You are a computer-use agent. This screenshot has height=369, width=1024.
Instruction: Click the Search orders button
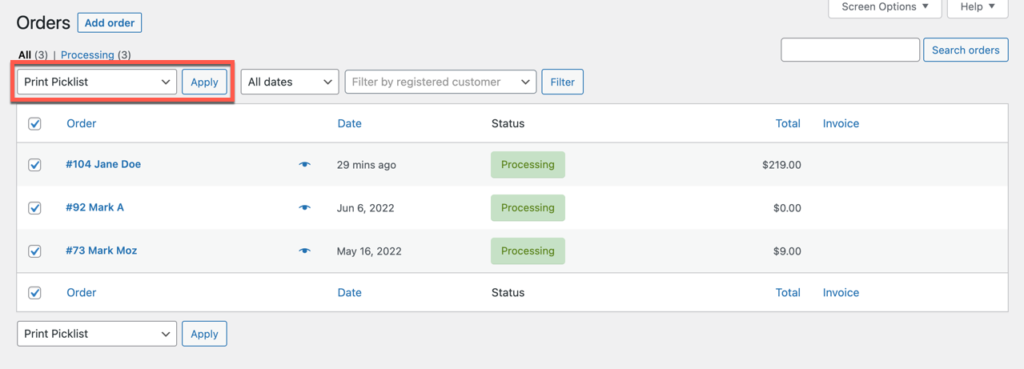click(965, 50)
